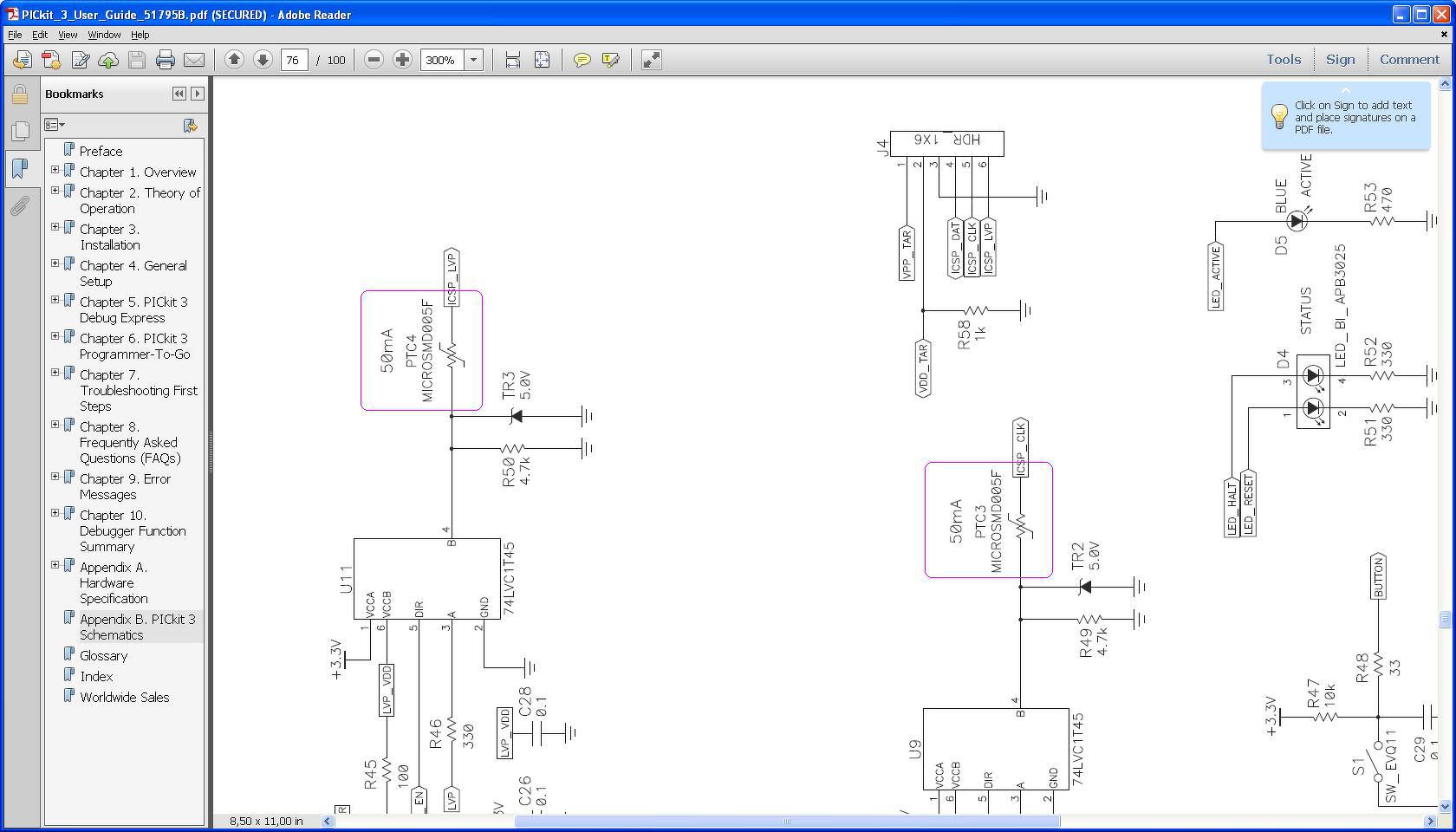Go to the previous page arrow

coord(234,60)
